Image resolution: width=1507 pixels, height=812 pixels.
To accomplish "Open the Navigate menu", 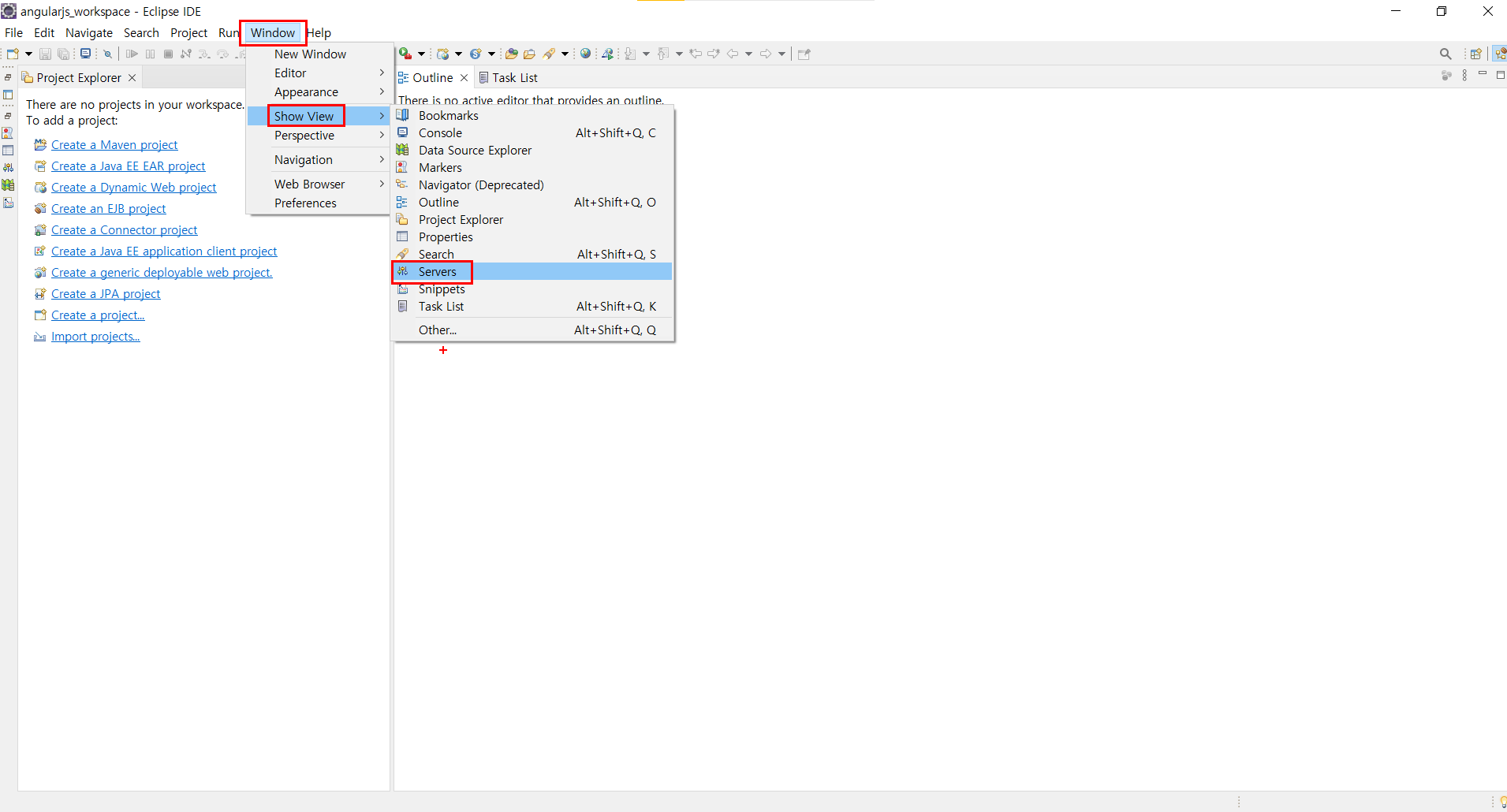I will click(x=88, y=32).
